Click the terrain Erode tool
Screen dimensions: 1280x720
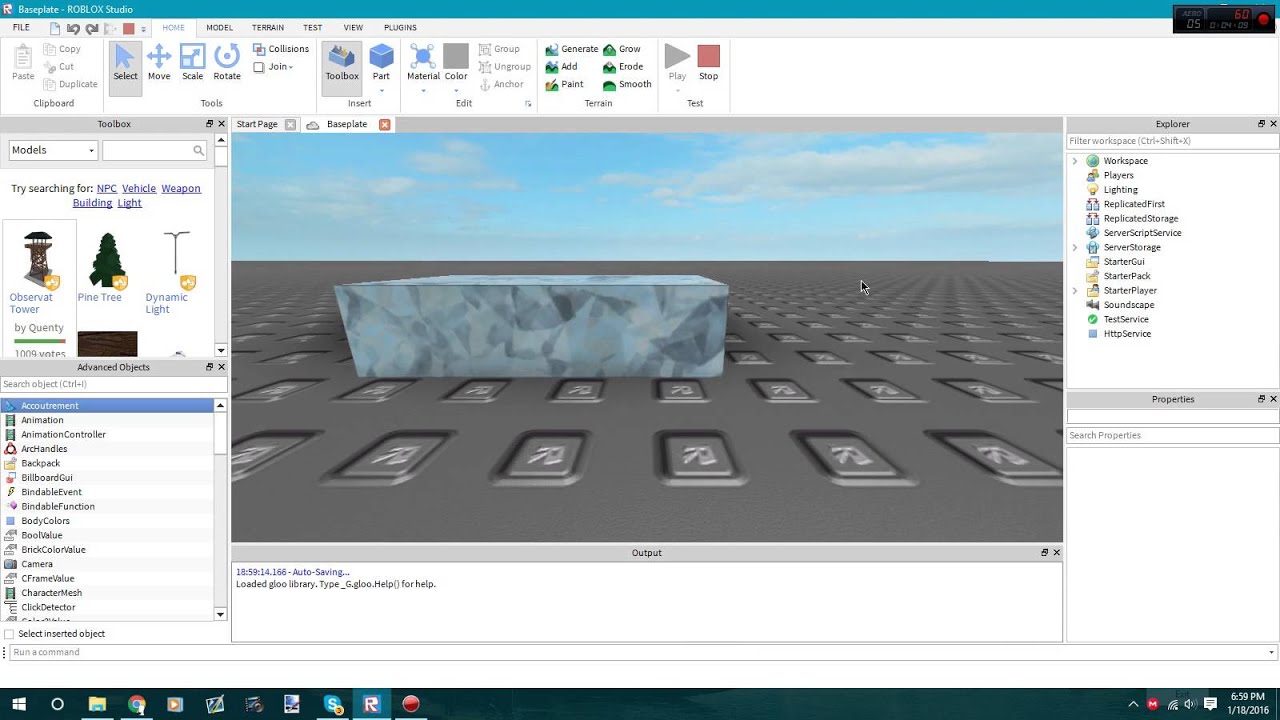tap(622, 67)
